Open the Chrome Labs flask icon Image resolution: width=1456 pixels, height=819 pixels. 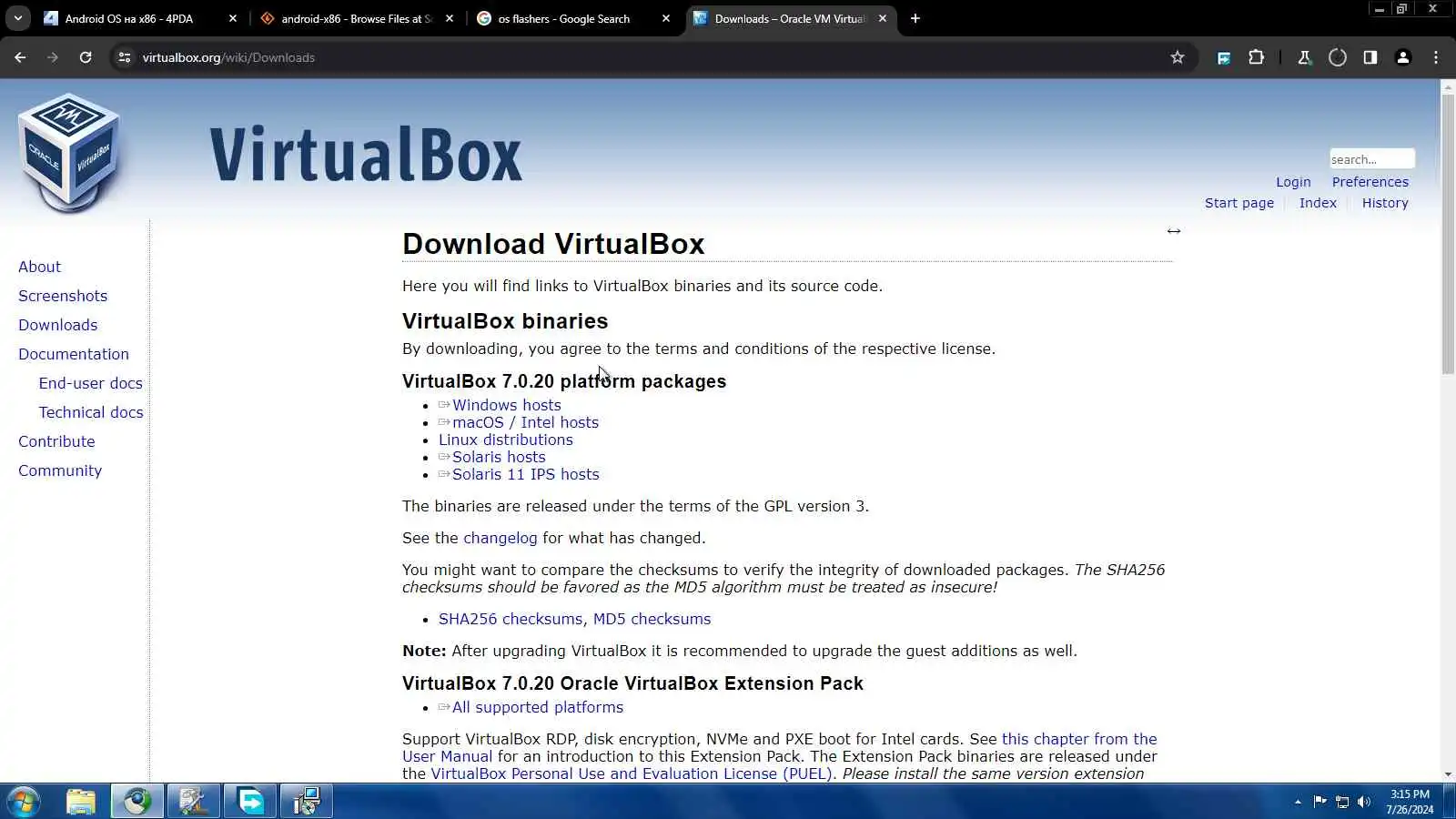[1304, 57]
